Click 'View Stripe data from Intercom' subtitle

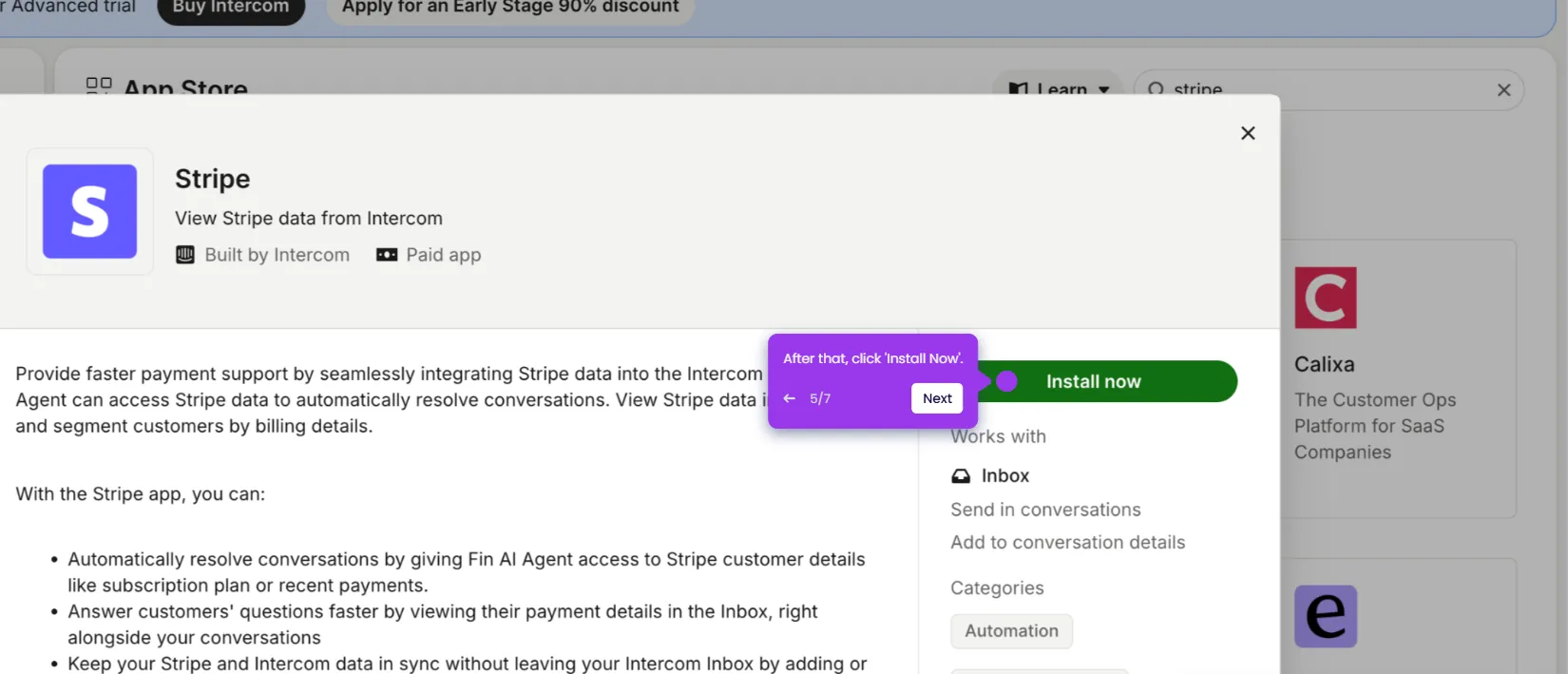point(309,218)
